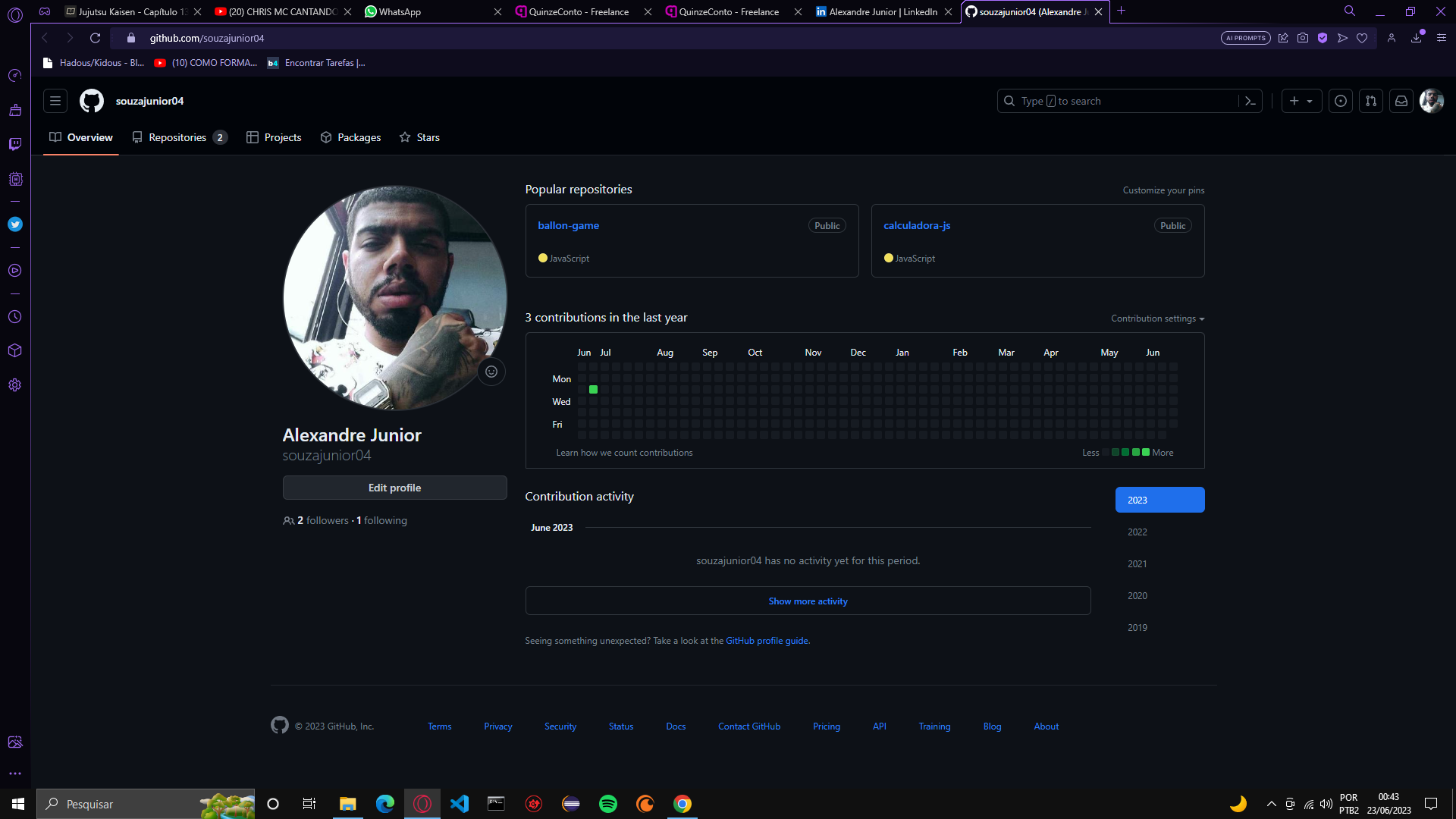The image size is (1456, 819).
Task: Switch to the Overview tab
Action: (x=81, y=137)
